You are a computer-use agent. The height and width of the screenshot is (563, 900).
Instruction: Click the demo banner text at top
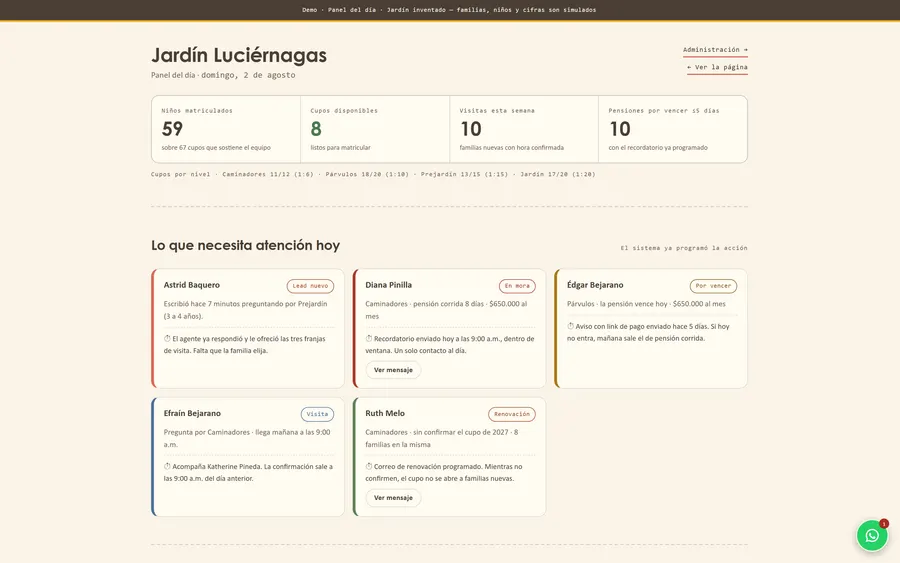click(449, 10)
